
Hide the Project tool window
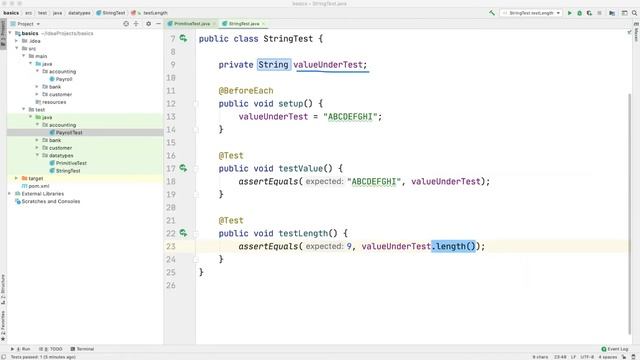pyautogui.click(x=158, y=24)
